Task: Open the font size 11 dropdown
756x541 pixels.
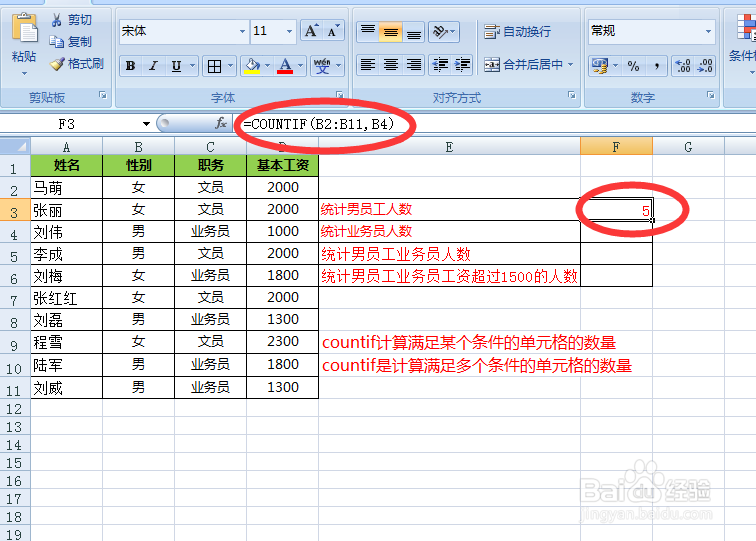Action: [289, 31]
